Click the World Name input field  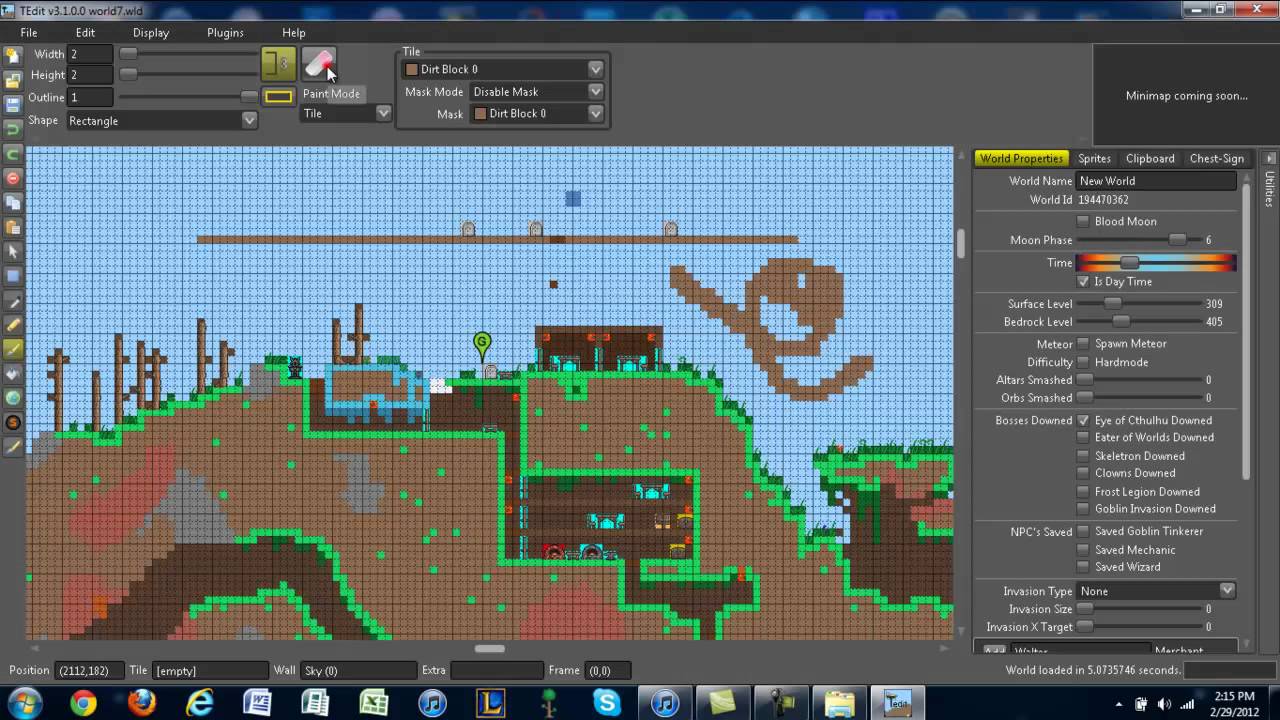tap(1156, 181)
